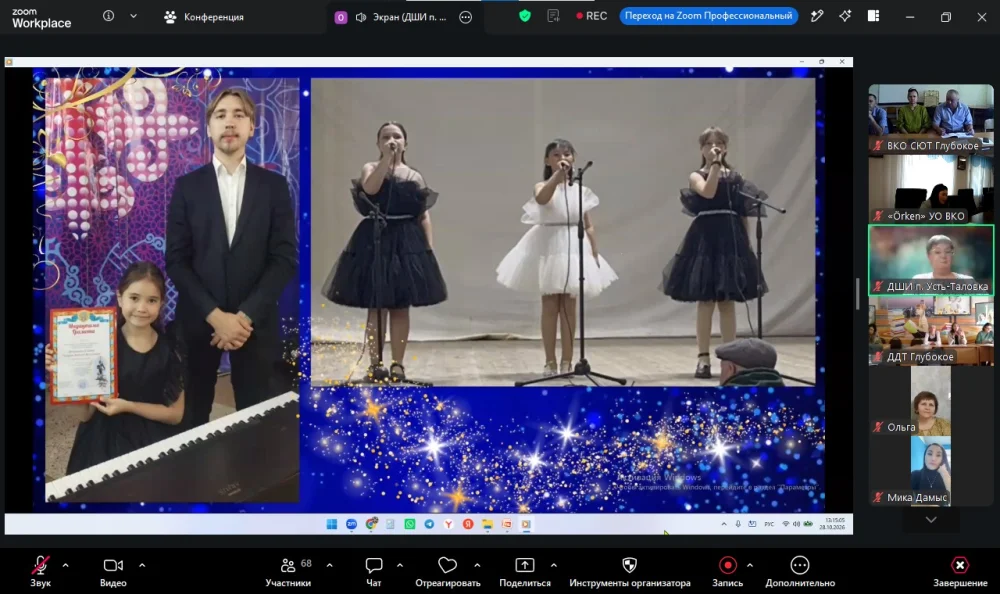Expand audio options arrow next to Звук

click(65, 565)
